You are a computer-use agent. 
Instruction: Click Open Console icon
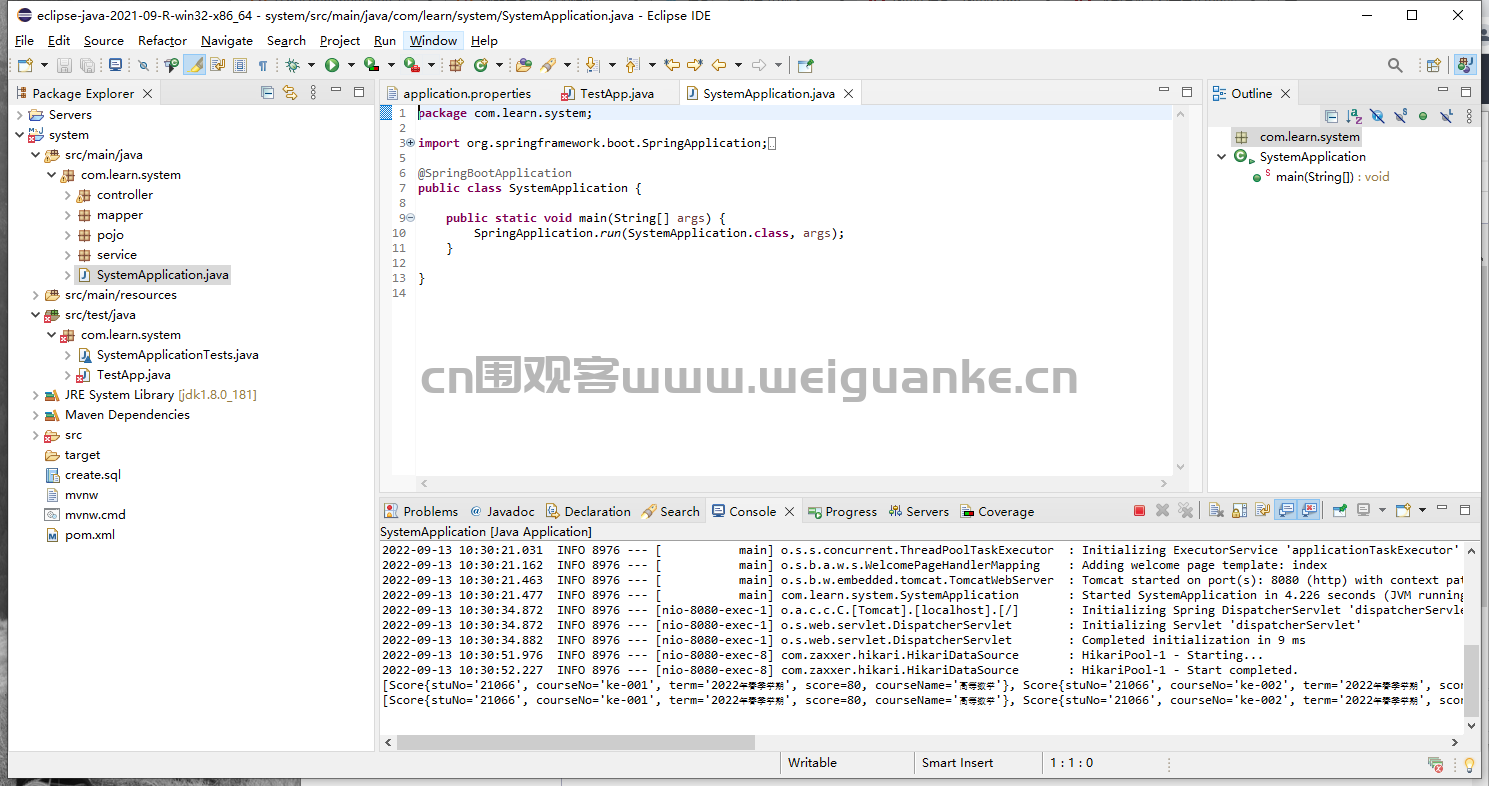pyautogui.click(x=1402, y=510)
